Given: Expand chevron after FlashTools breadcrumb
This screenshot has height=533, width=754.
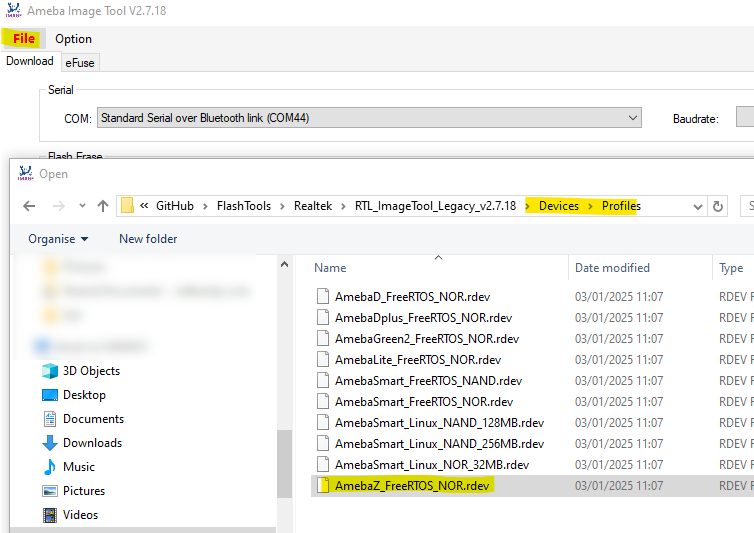Looking at the screenshot, I should pyautogui.click(x=283, y=206).
